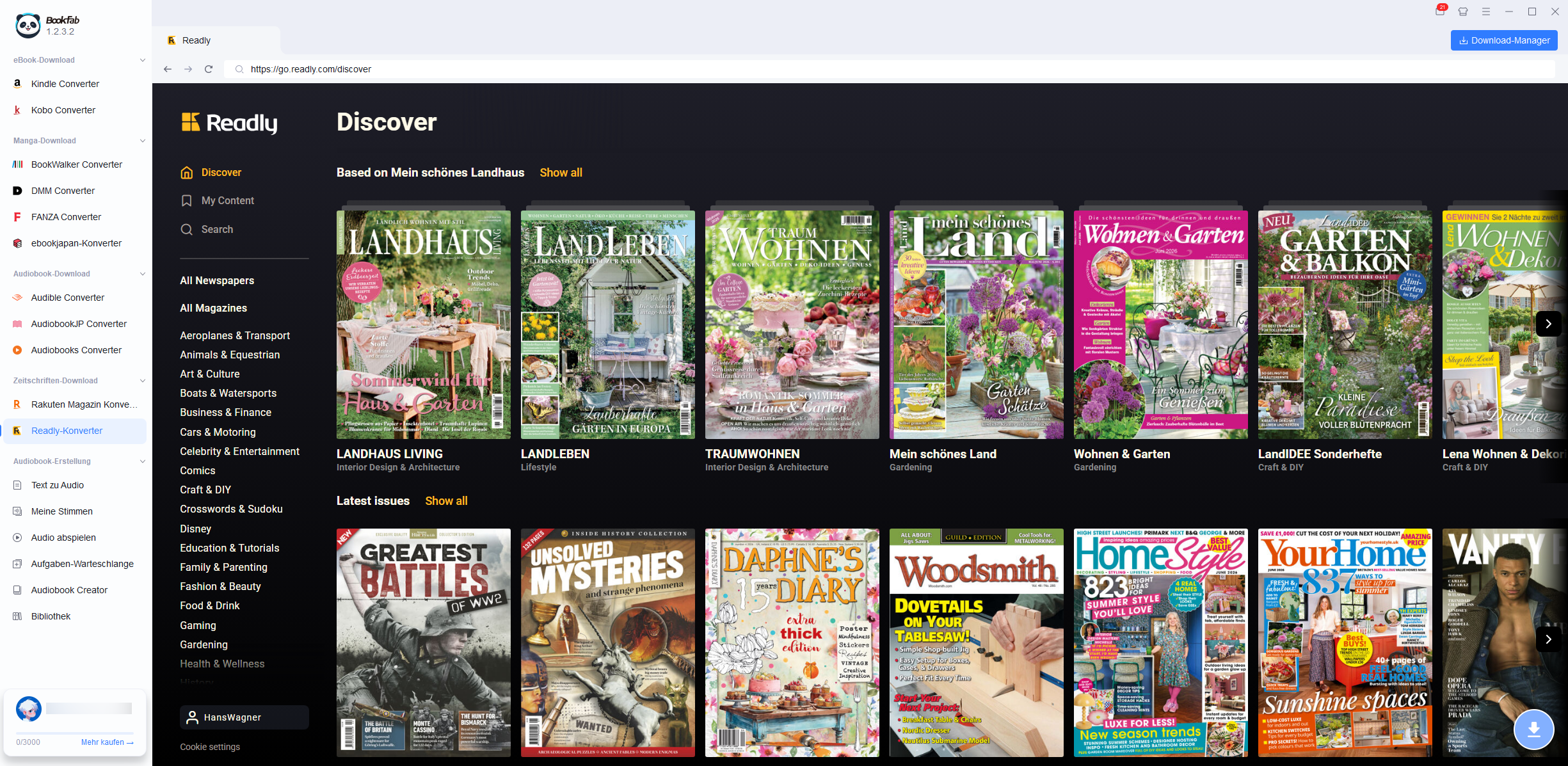Go to My Content
This screenshot has height=766, width=1568.
pos(218,200)
